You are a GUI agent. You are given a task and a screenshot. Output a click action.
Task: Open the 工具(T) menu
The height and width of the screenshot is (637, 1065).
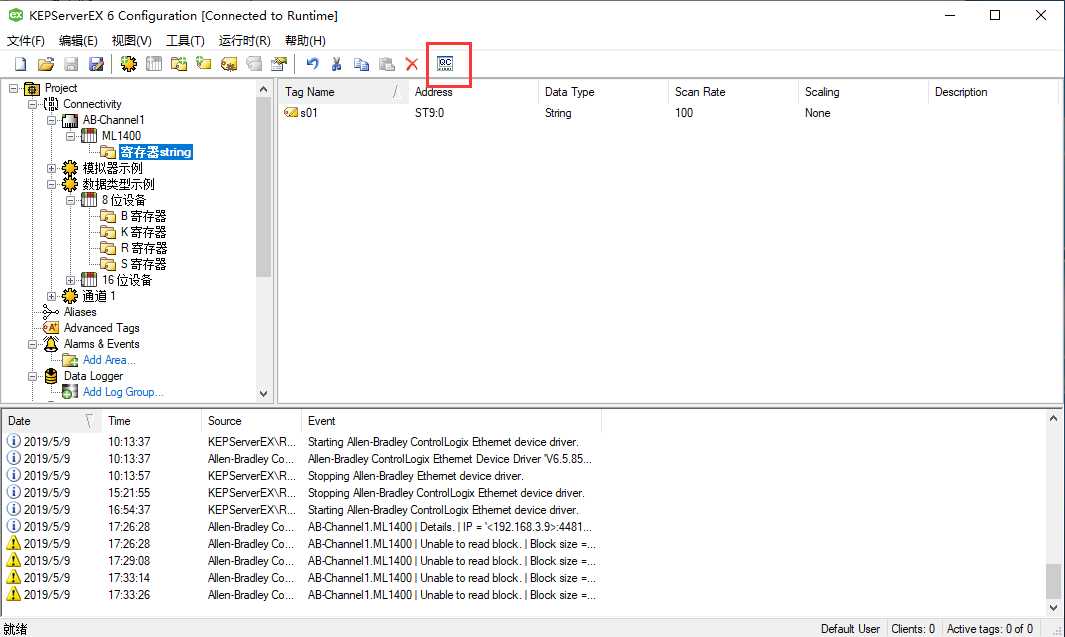185,41
